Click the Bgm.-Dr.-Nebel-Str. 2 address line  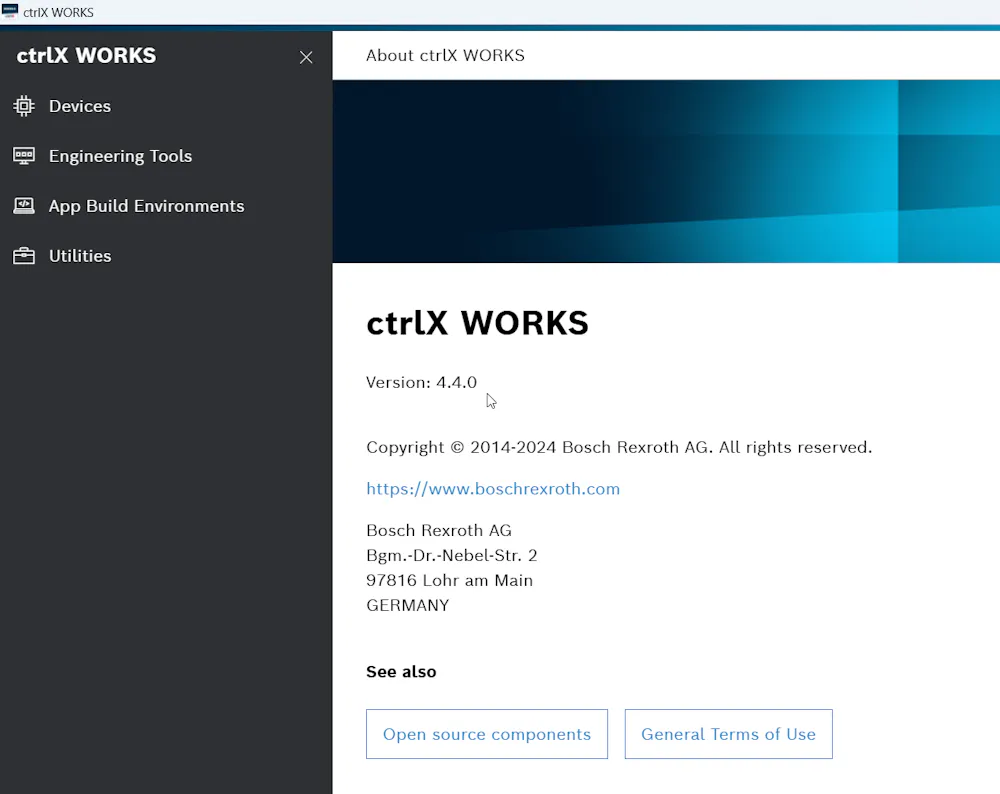coord(452,555)
